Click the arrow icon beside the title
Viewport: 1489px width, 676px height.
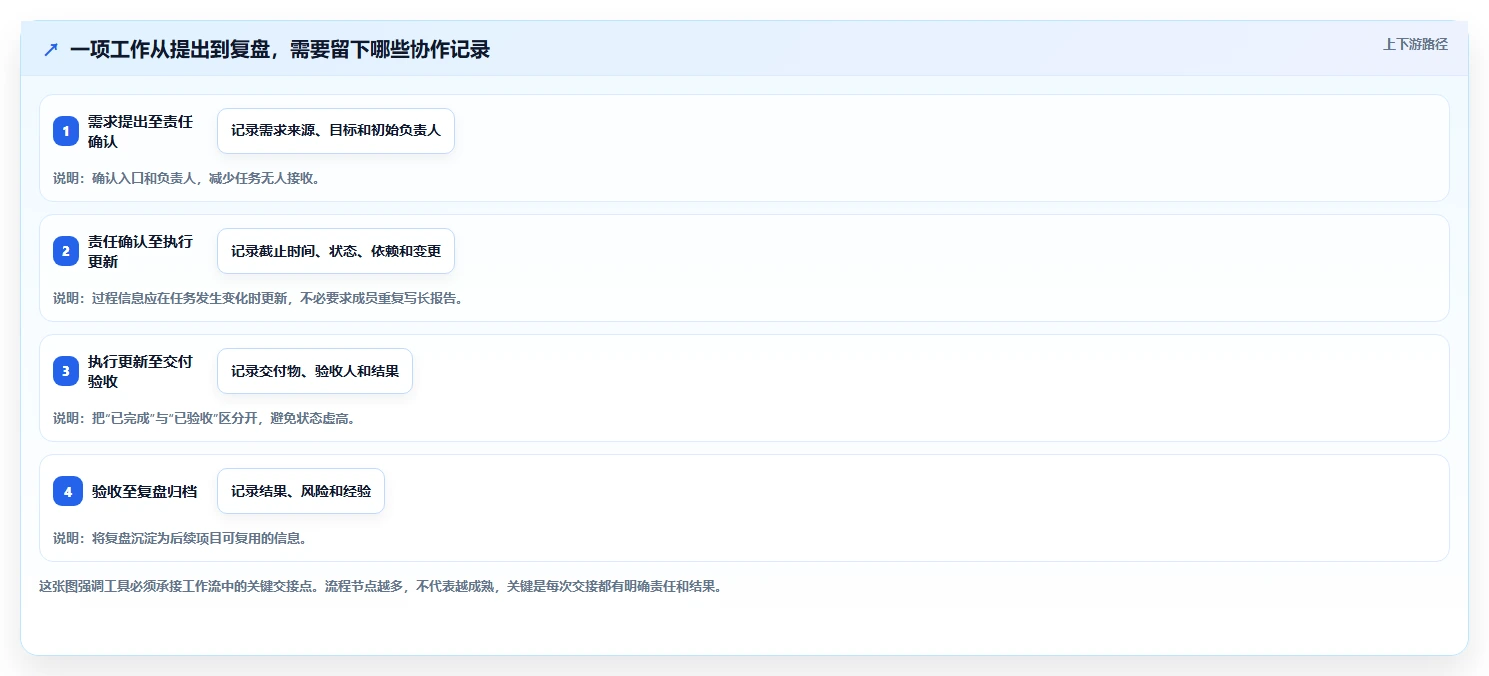point(51,49)
